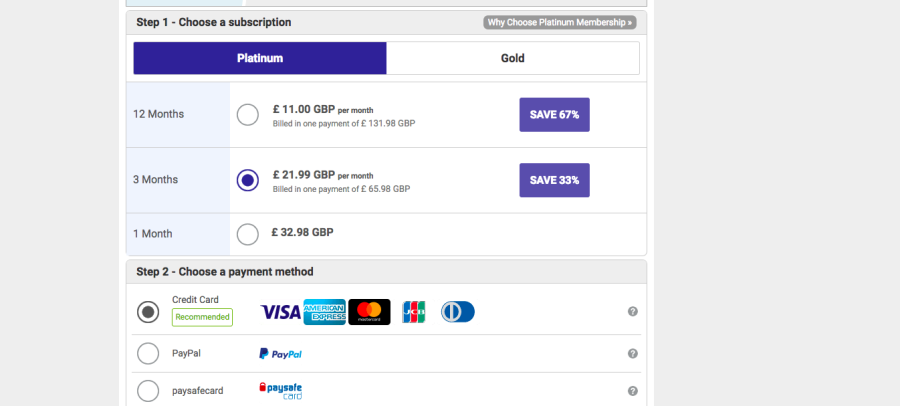
Task: Open the help icon for PayPal
Action: (x=633, y=353)
